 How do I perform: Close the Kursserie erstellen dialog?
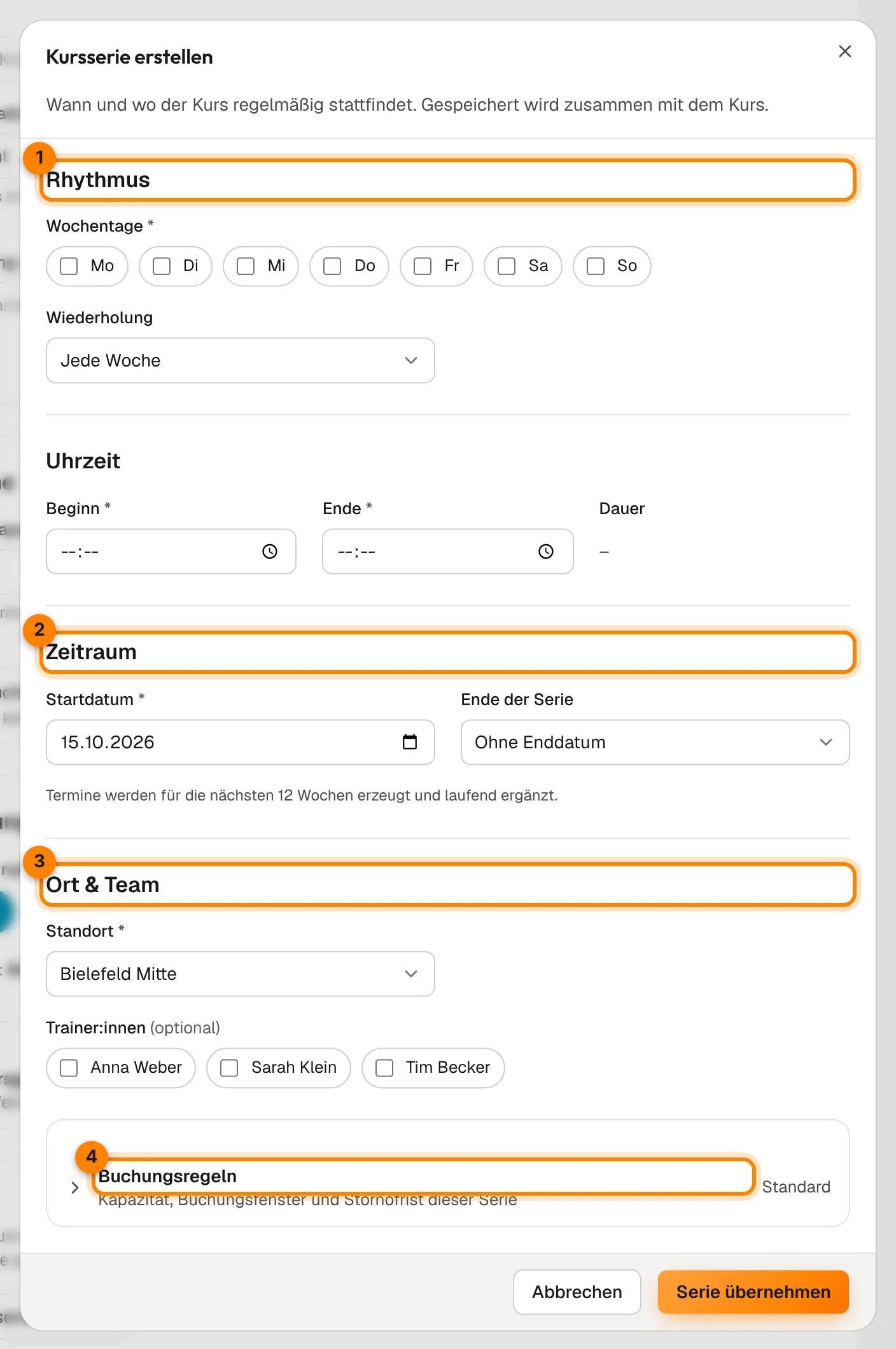[x=844, y=52]
